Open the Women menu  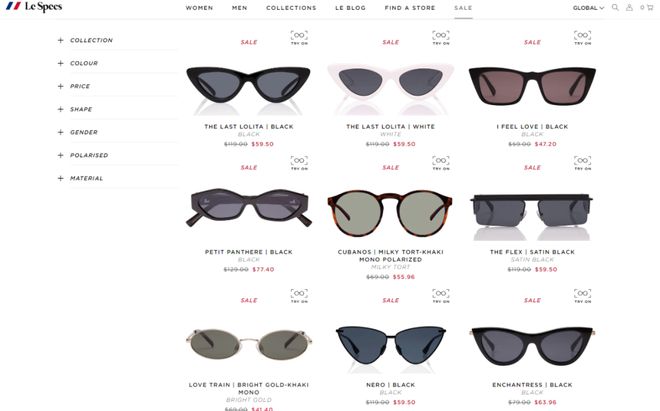point(199,8)
